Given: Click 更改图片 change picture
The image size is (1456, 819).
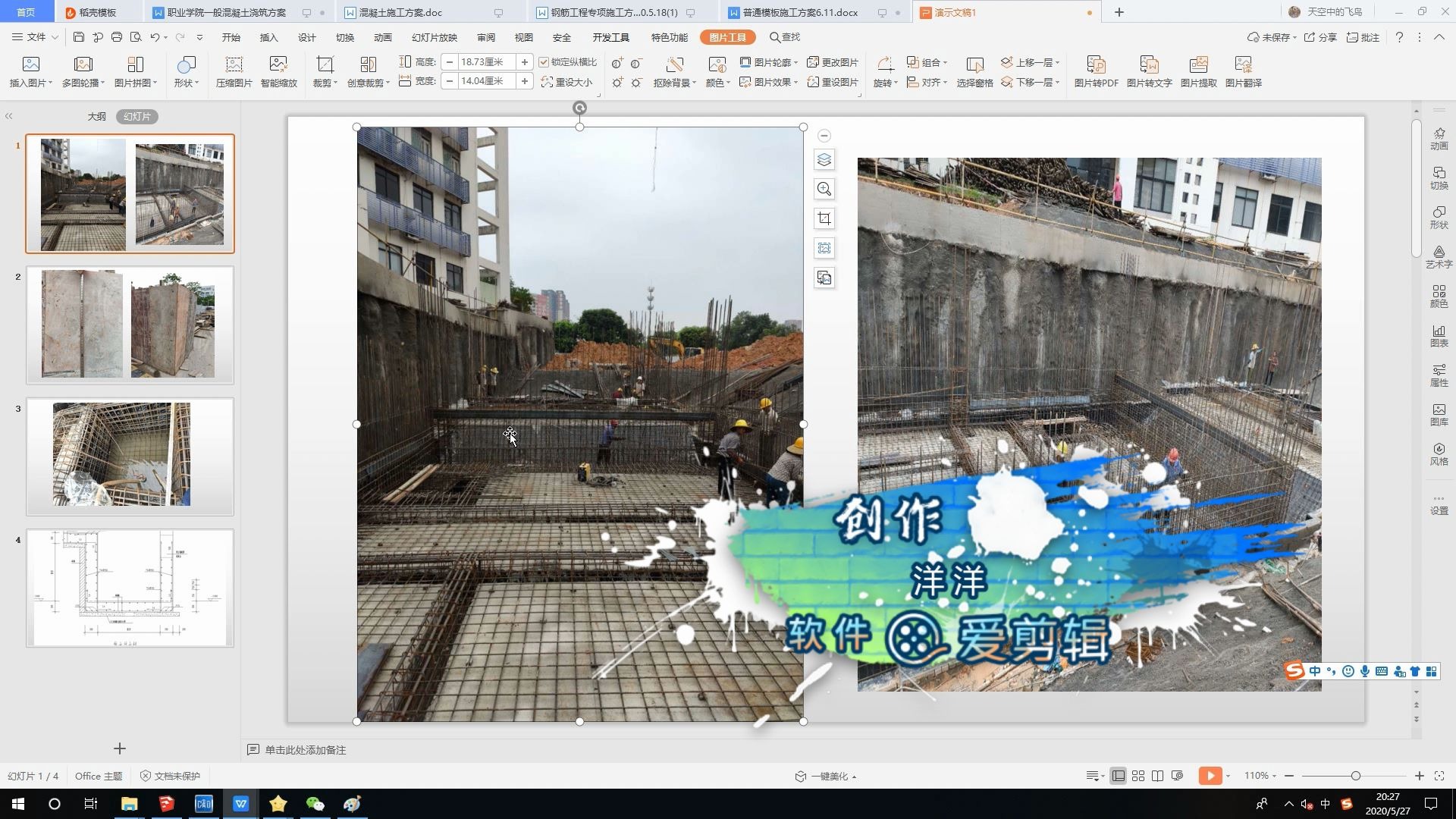Looking at the screenshot, I should [x=833, y=62].
